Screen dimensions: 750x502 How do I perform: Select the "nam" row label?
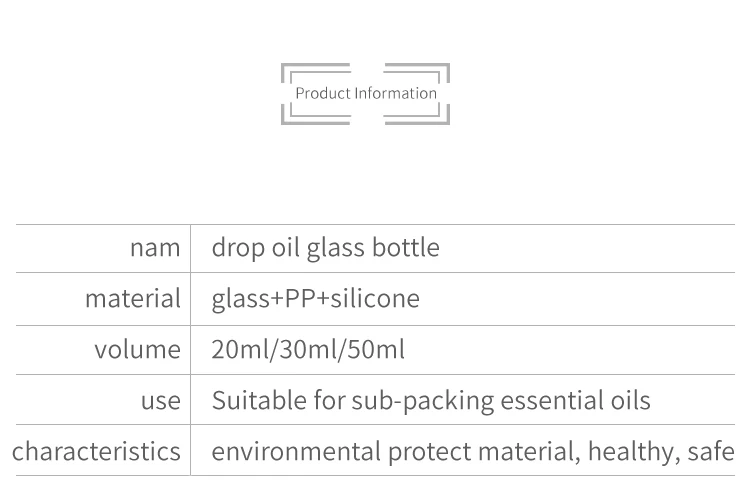click(x=155, y=248)
